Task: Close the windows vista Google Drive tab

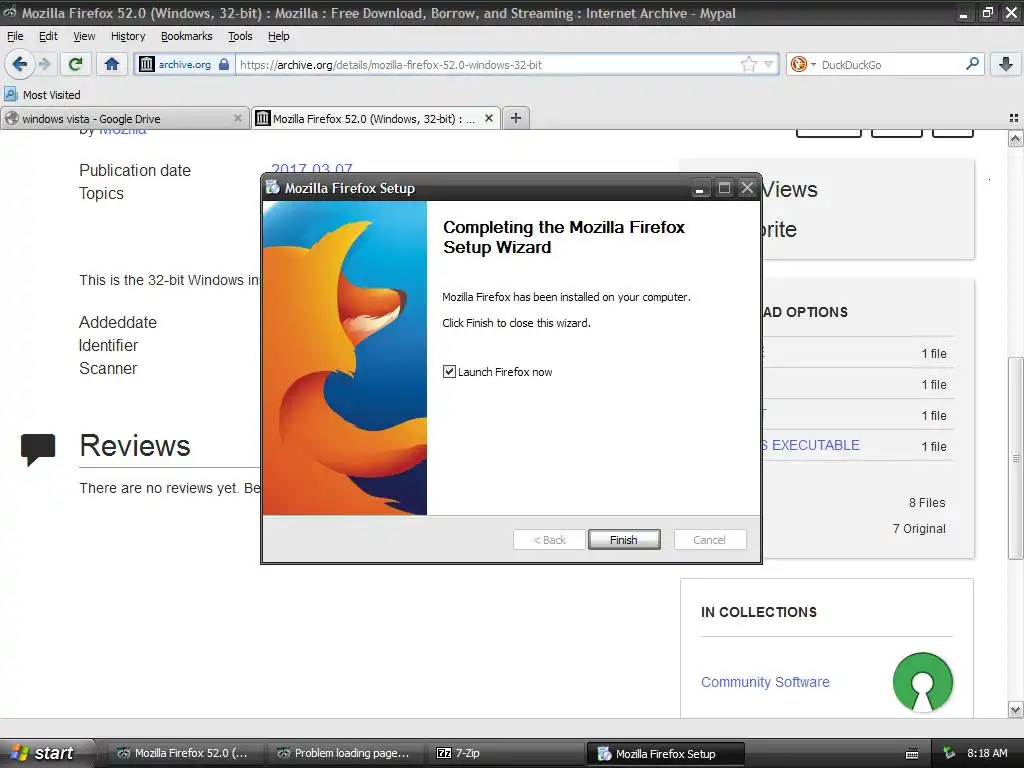Action: [x=238, y=118]
